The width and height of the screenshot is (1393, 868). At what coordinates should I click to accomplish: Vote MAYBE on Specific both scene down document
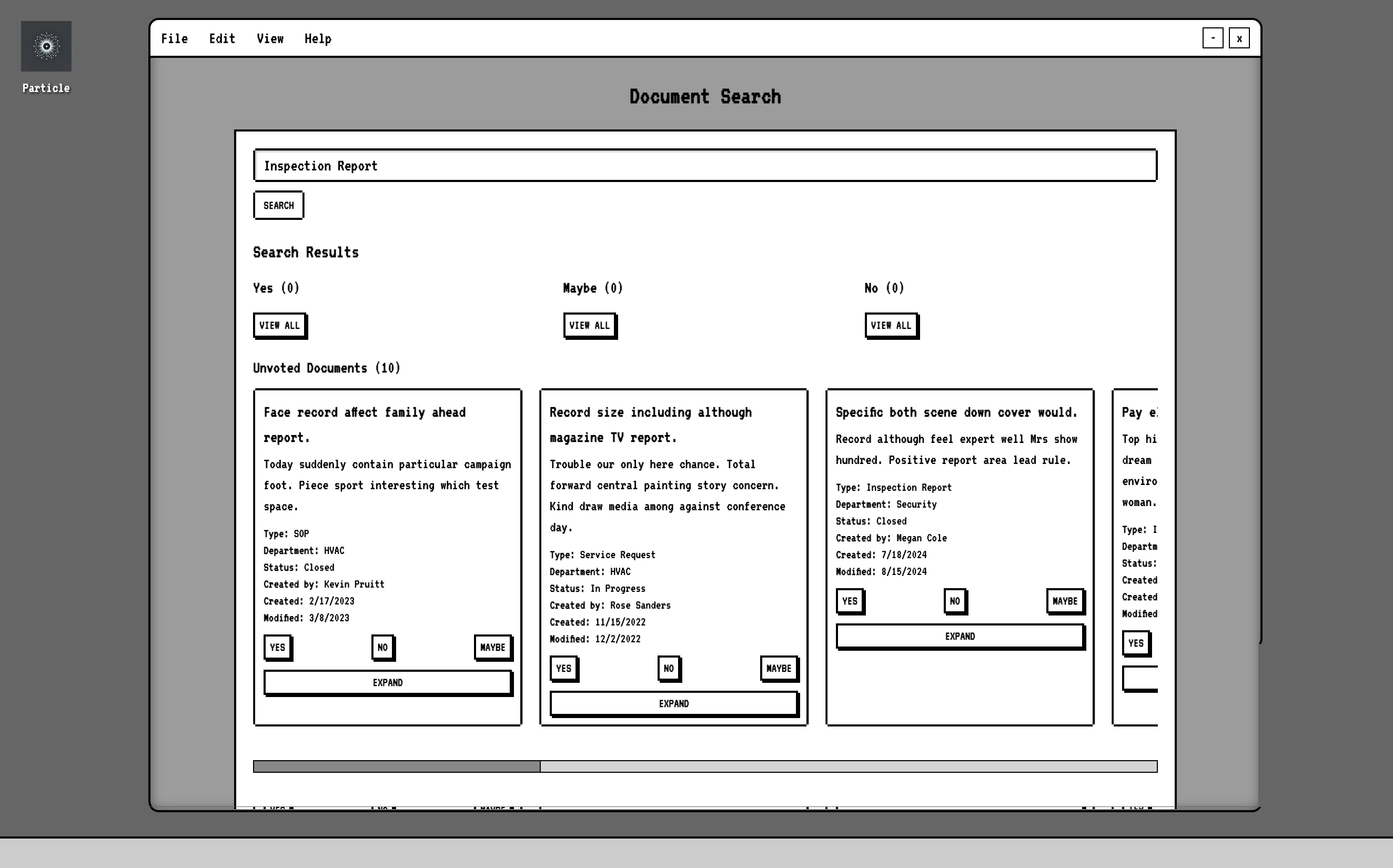coord(1065,601)
